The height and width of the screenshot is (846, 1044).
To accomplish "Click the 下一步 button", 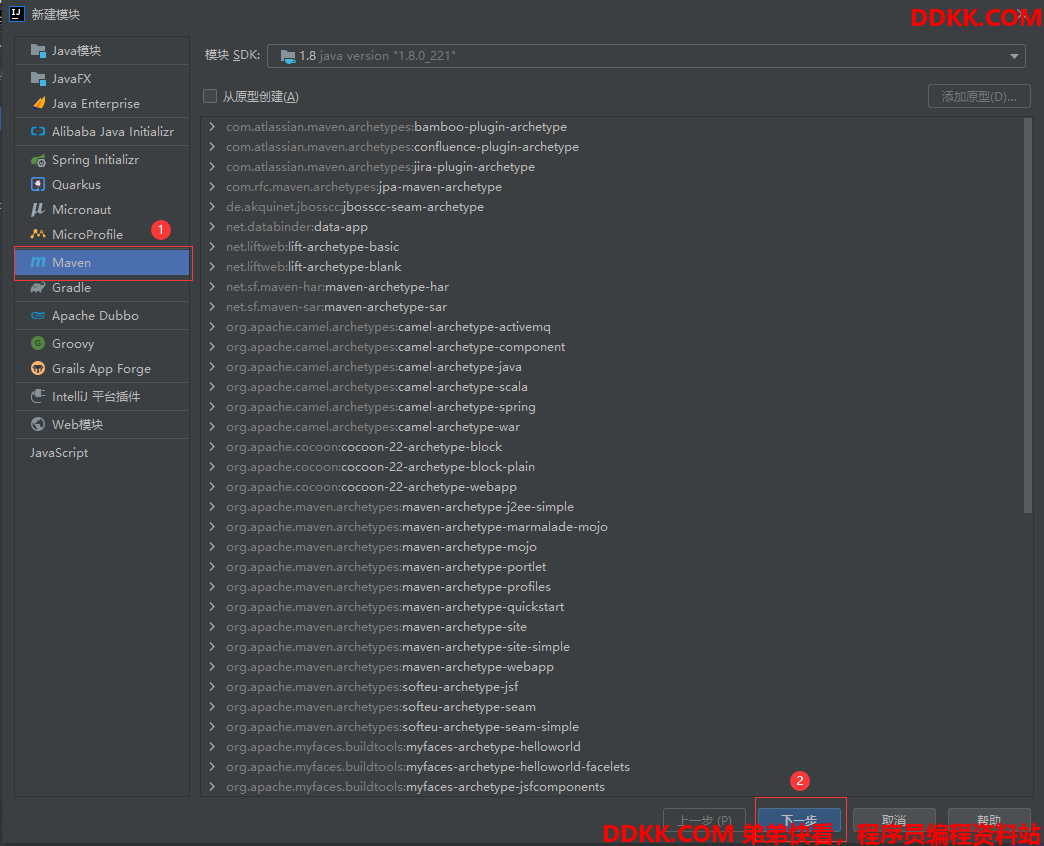I will pos(799,820).
